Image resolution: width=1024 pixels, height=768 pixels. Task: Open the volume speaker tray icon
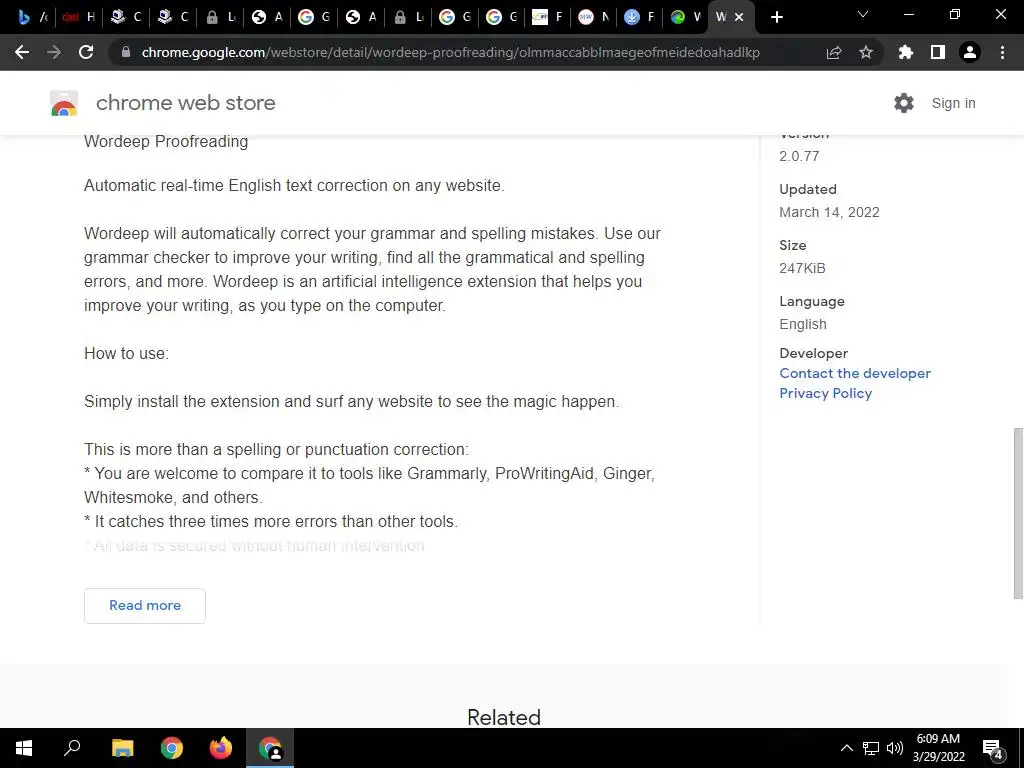pyautogui.click(x=895, y=748)
